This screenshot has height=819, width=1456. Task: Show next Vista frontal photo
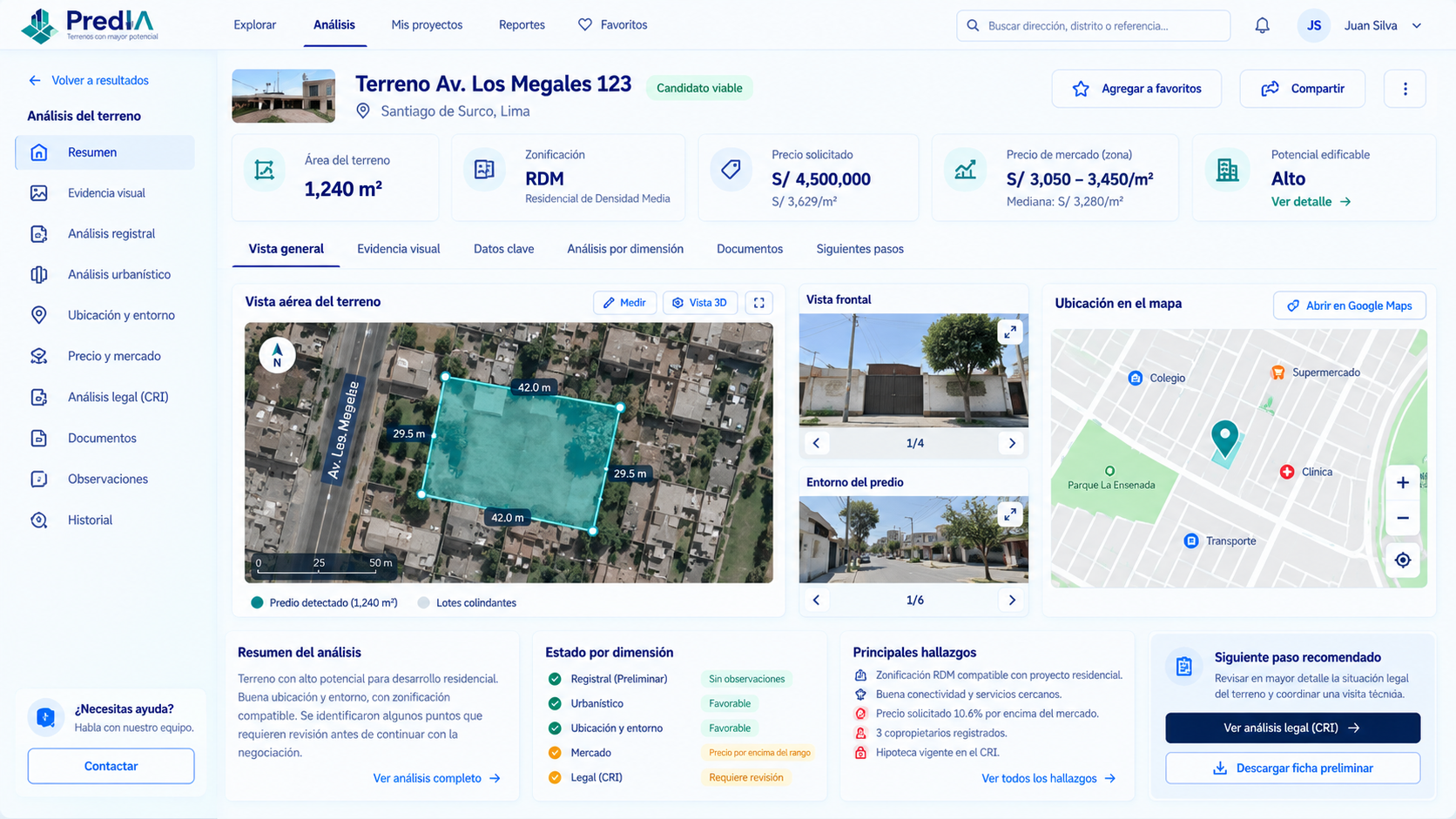[1012, 443]
